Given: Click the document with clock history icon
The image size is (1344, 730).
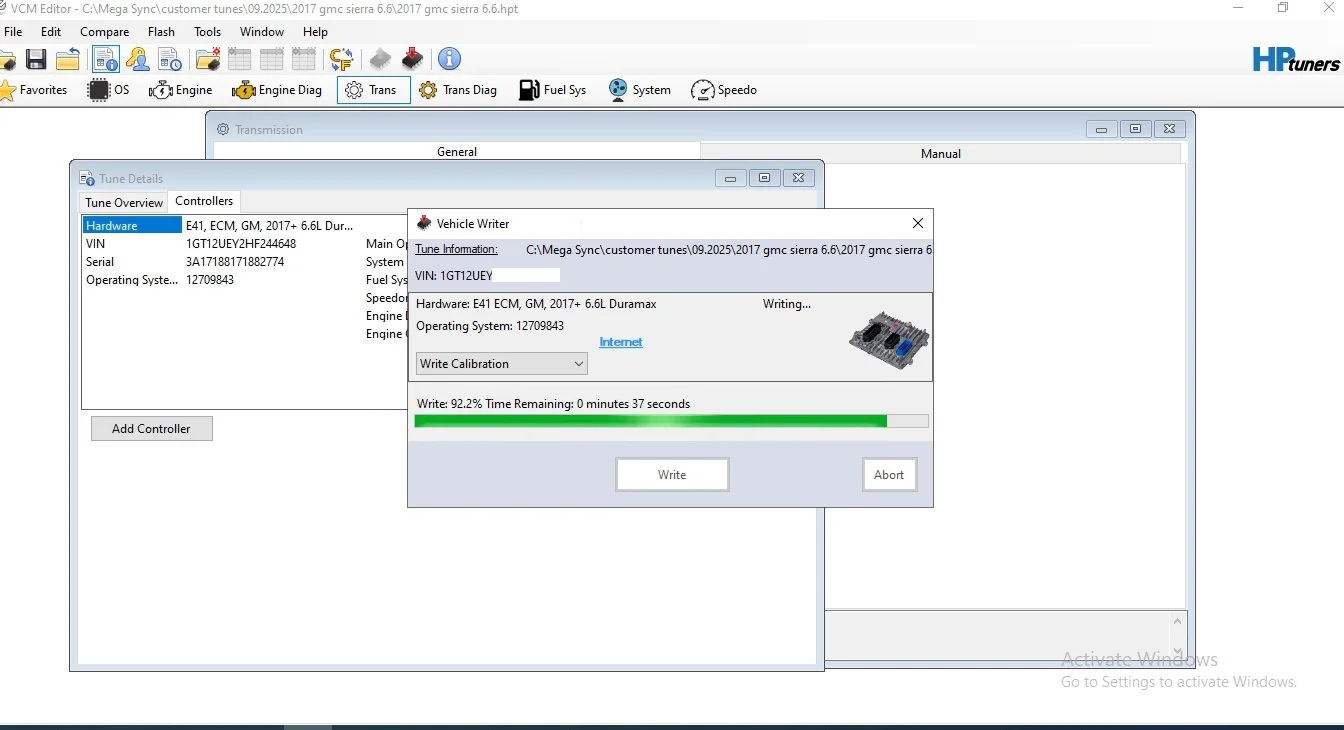Looking at the screenshot, I should [168, 59].
